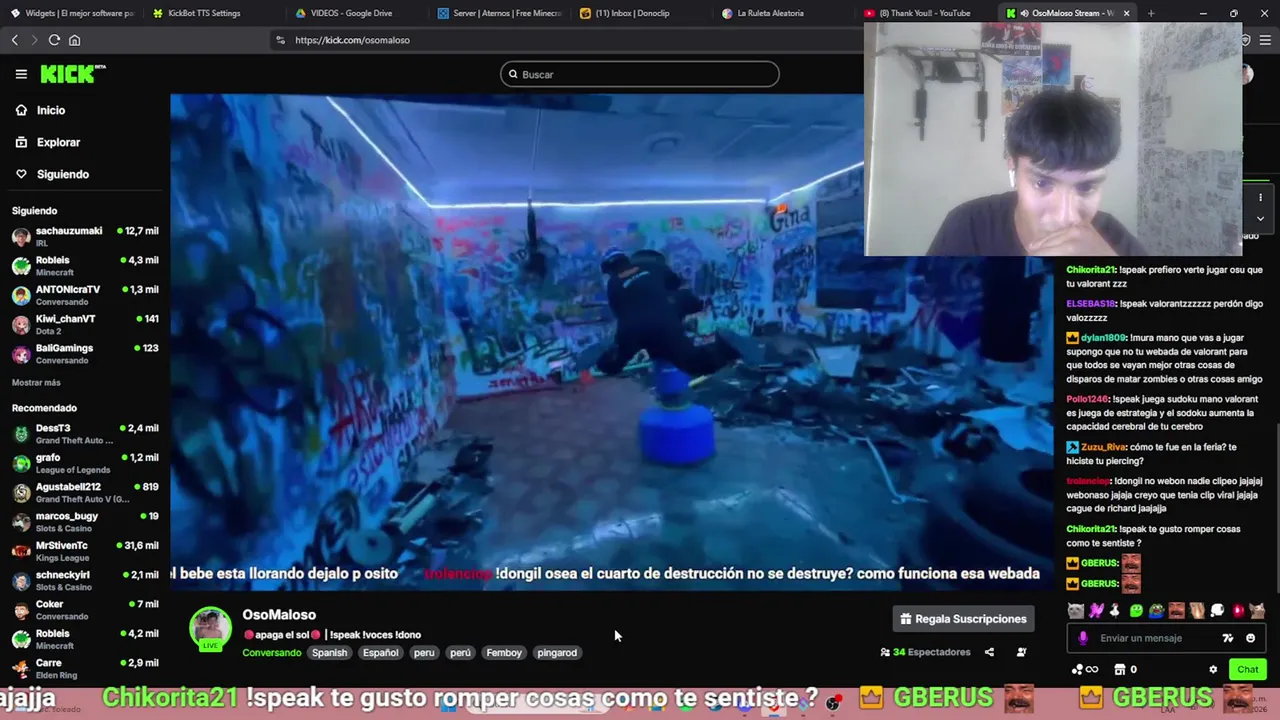Click the pingarod tag

557,653
